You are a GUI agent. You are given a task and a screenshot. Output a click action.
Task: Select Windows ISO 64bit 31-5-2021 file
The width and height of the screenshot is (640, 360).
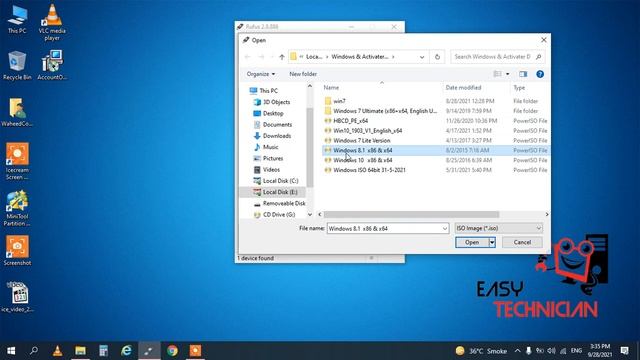coord(369,170)
